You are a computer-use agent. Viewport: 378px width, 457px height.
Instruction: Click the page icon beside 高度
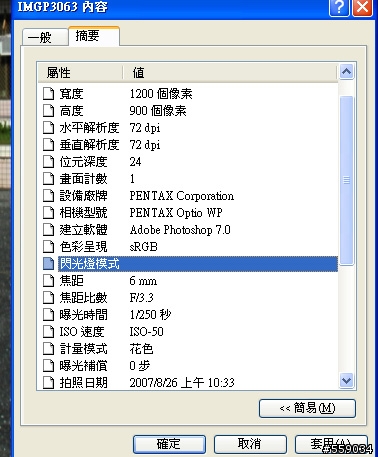(x=48, y=111)
